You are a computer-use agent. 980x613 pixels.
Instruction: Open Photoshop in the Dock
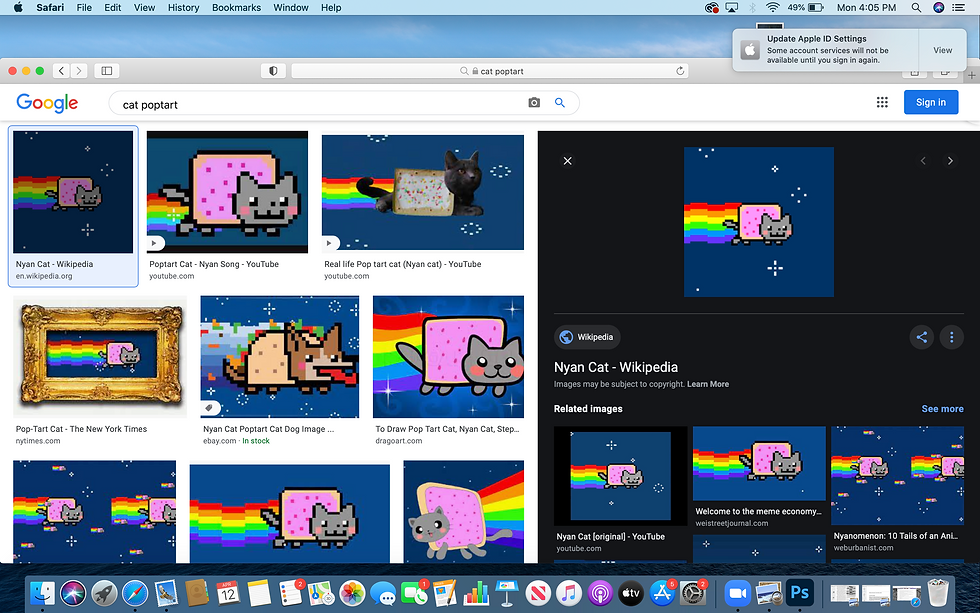coord(799,593)
